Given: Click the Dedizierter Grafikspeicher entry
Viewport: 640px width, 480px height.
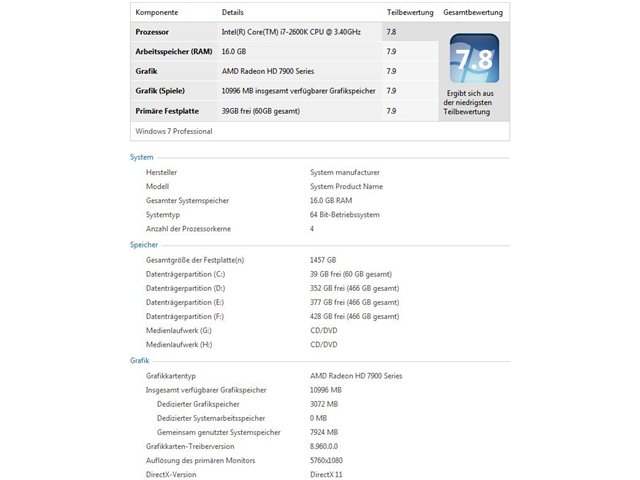Looking at the screenshot, I should [x=198, y=404].
